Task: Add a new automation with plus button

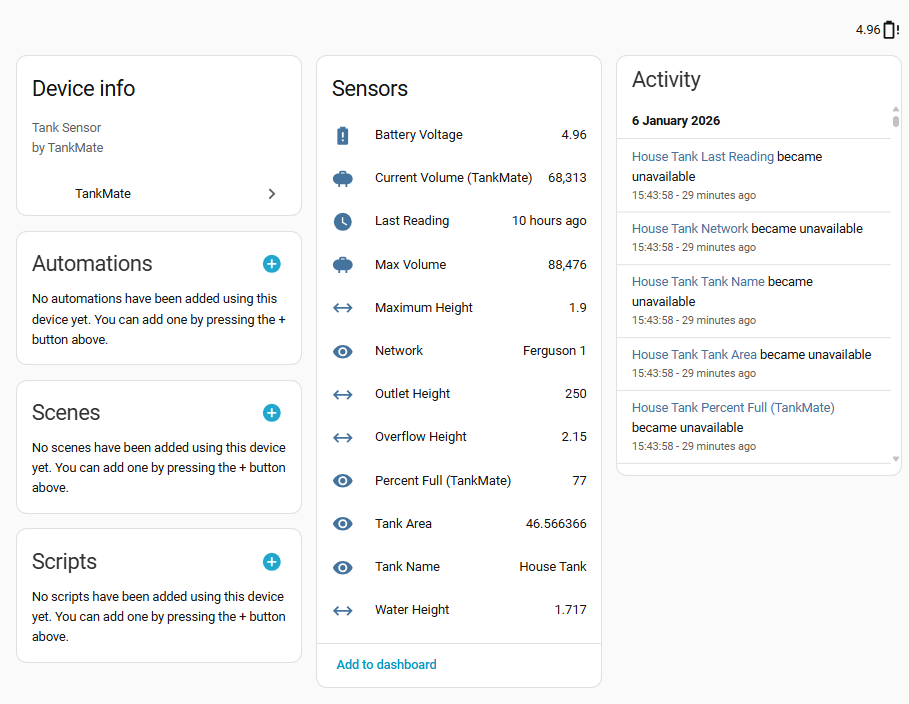Action: coord(272,264)
